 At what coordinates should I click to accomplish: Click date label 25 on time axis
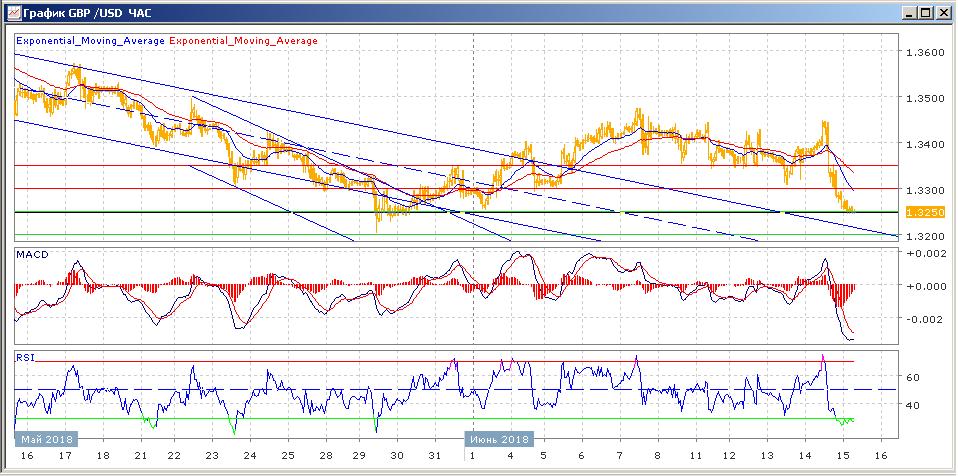(x=288, y=456)
